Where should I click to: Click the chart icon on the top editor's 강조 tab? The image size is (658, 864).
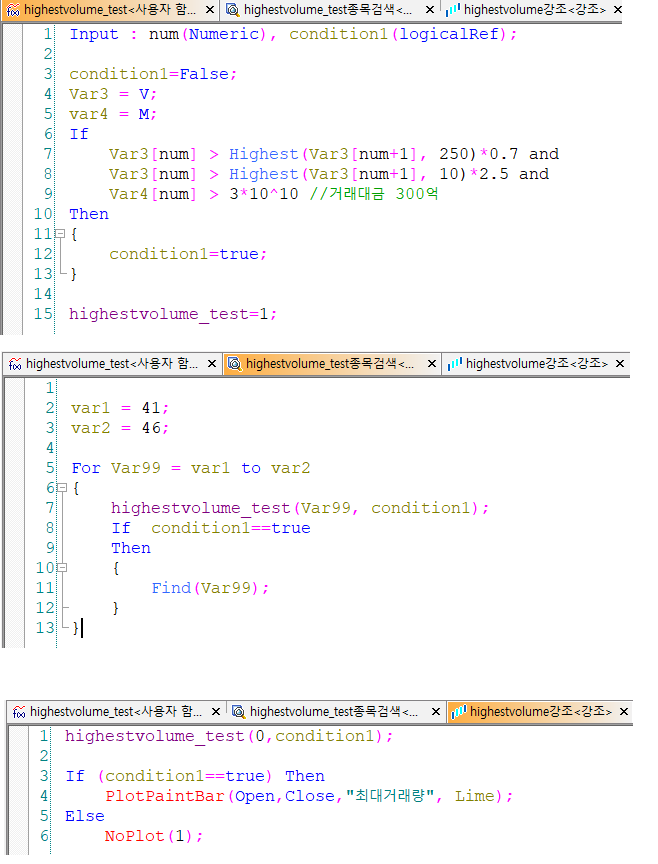coord(453,10)
